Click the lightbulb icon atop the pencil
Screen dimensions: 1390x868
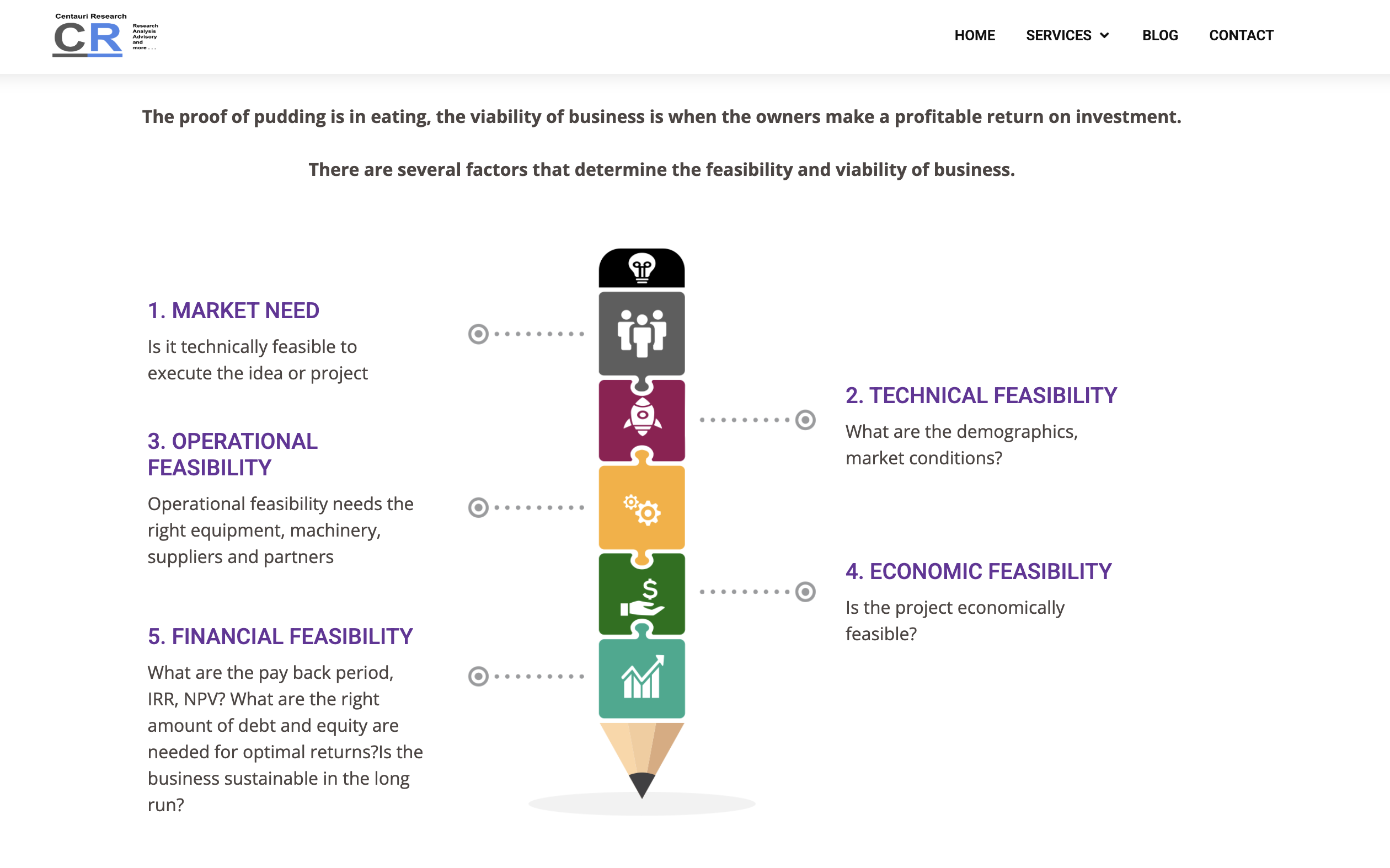pyautogui.click(x=641, y=268)
